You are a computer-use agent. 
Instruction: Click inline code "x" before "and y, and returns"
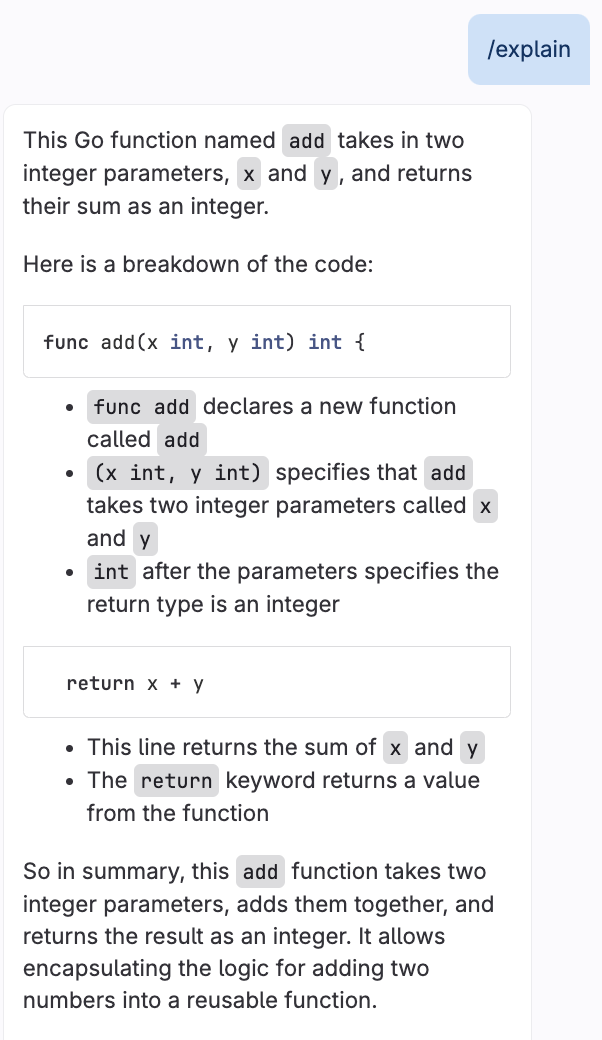point(249,174)
